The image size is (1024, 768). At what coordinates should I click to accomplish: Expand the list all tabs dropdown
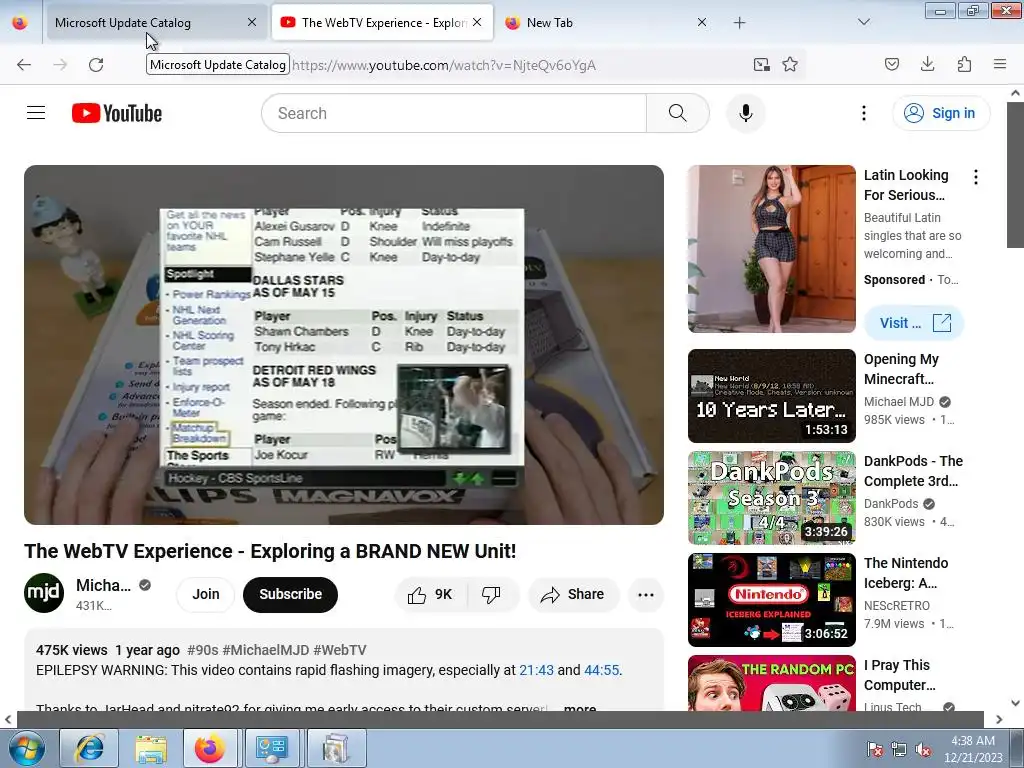click(863, 22)
